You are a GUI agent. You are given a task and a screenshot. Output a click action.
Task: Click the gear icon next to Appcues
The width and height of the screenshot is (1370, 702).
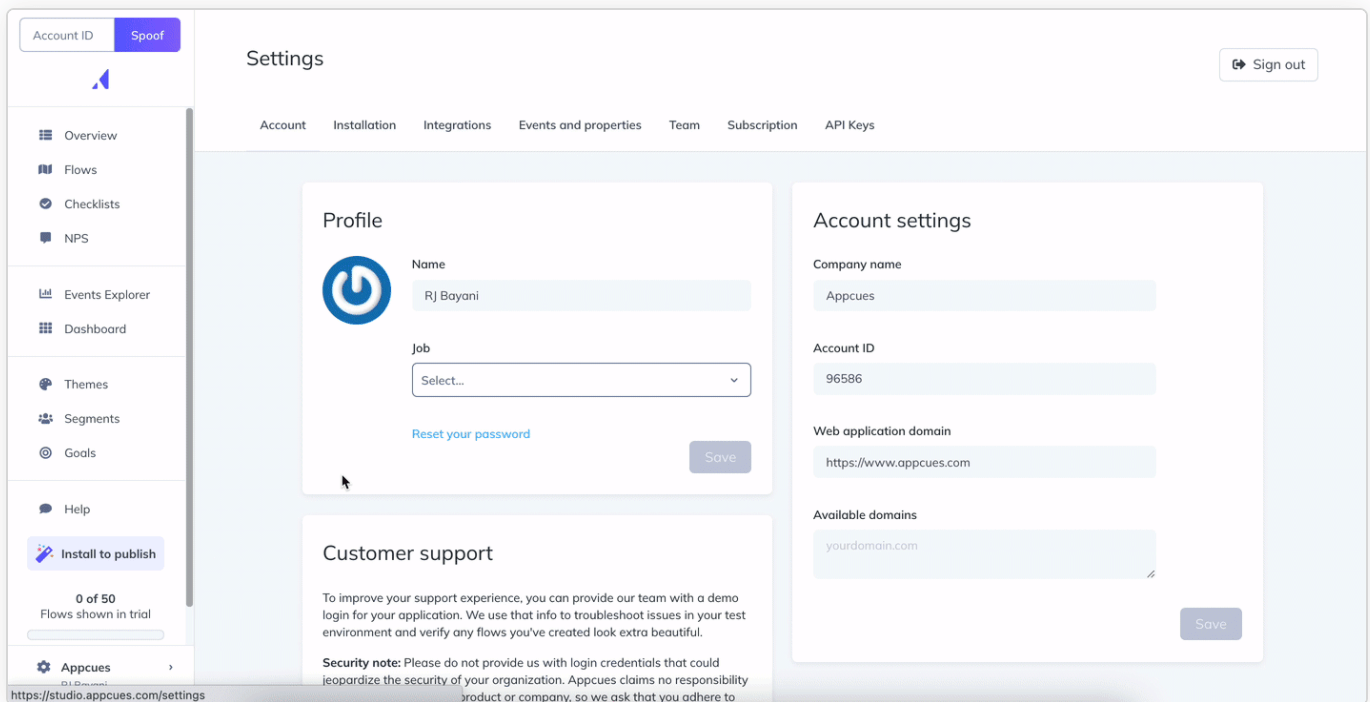click(44, 667)
